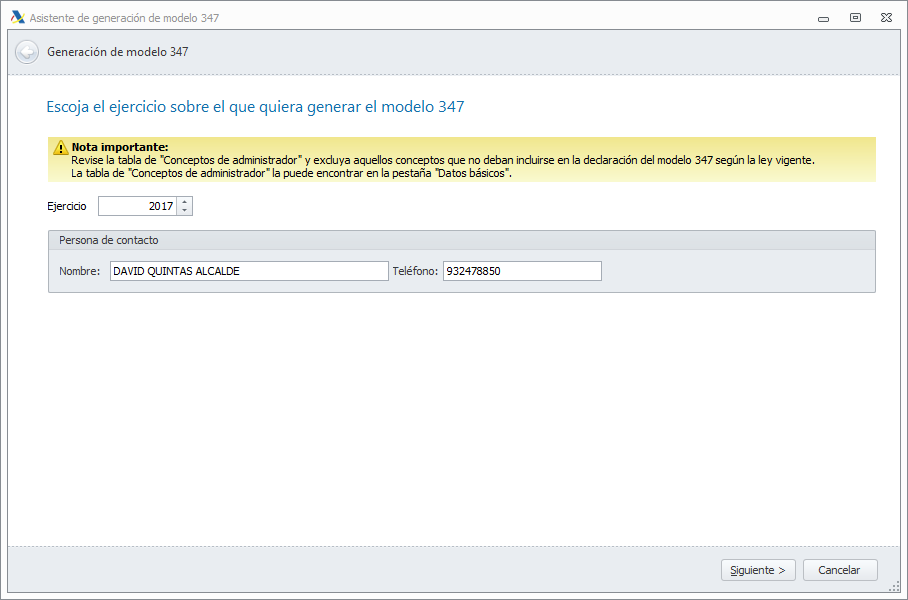Click the warning icon beside Nota importante
Screen dimensions: 908x600
click(61, 148)
